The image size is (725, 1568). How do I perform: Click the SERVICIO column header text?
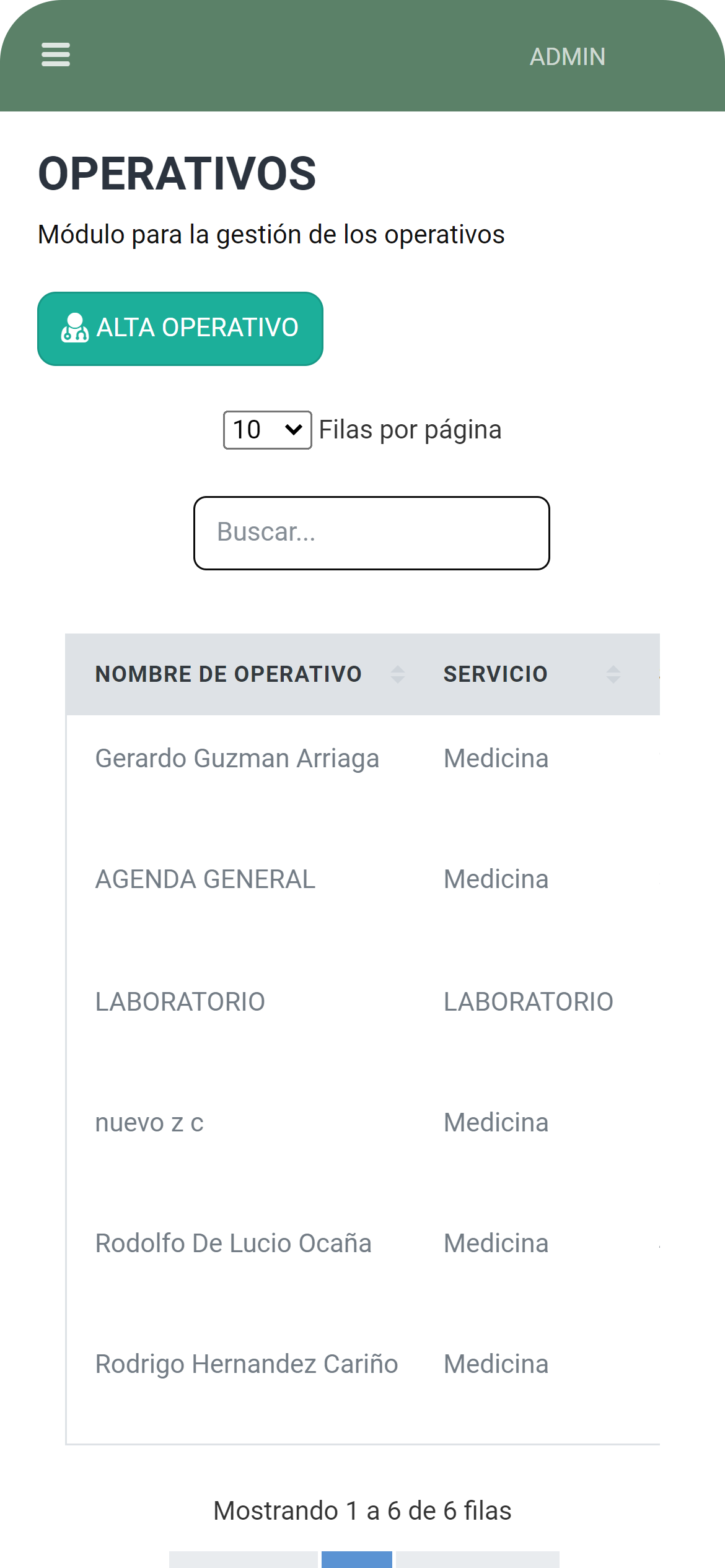(495, 674)
